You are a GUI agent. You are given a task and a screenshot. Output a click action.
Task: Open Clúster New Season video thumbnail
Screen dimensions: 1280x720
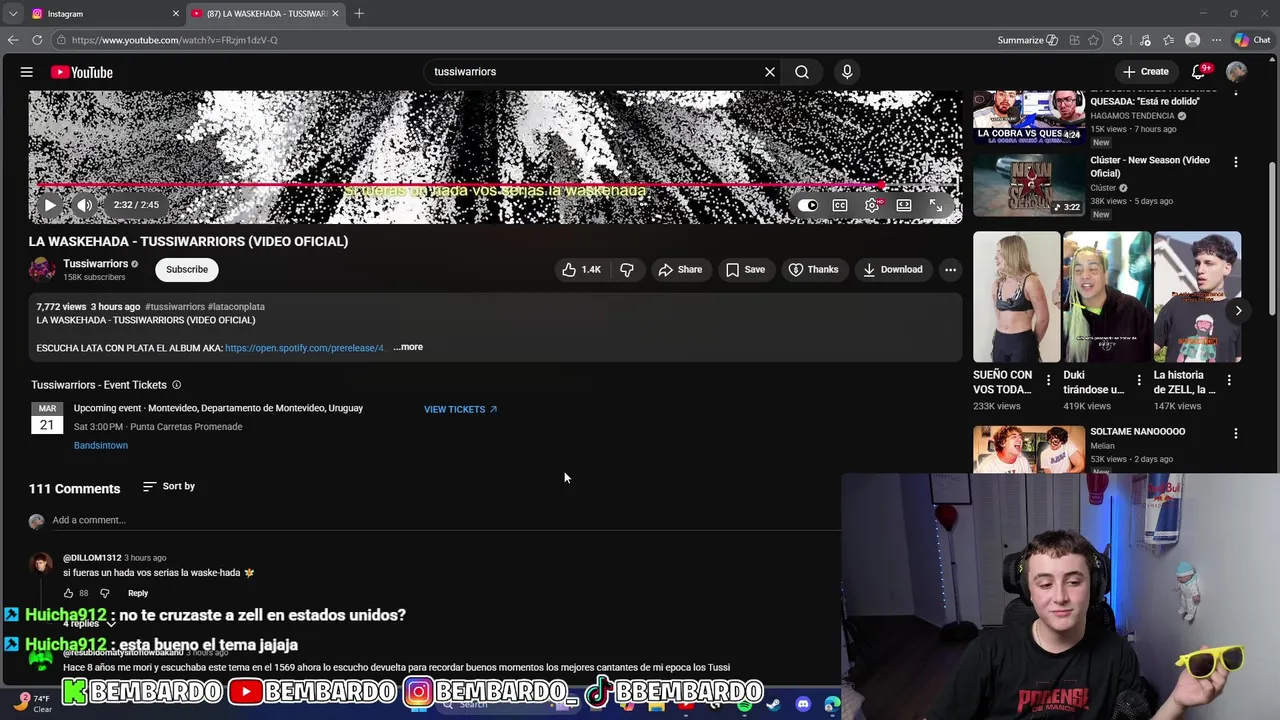click(1029, 185)
